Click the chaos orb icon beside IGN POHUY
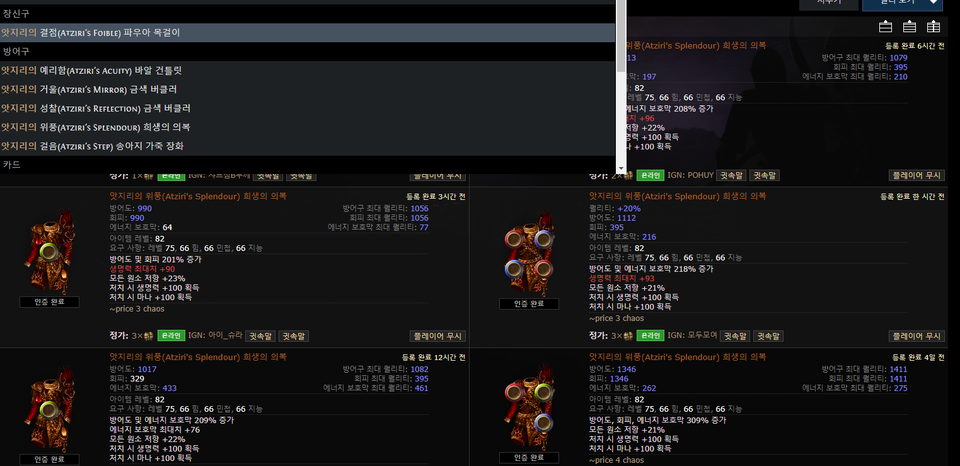 tap(627, 175)
